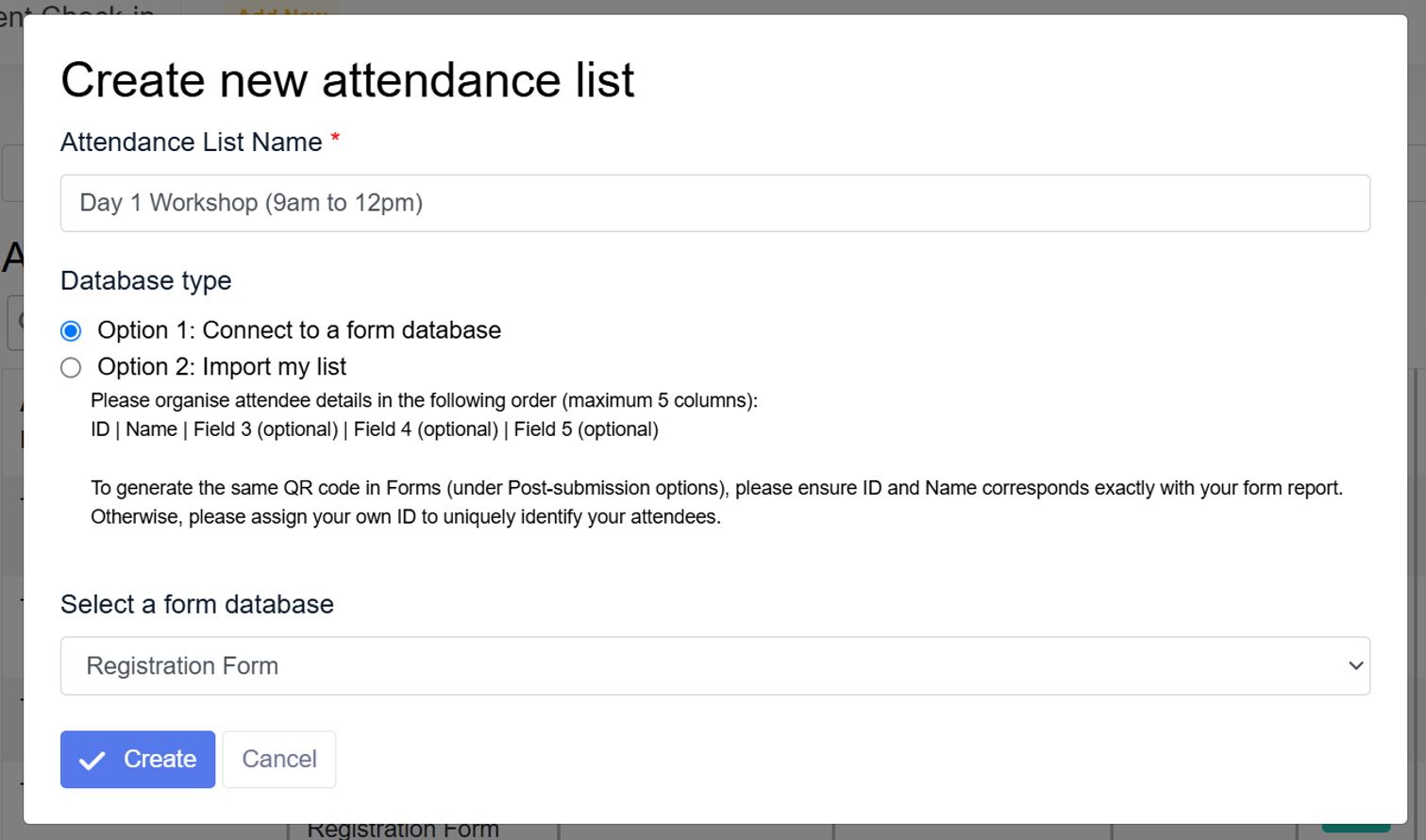Open the Registration Form database dropdown
The image size is (1426, 840).
coord(714,666)
